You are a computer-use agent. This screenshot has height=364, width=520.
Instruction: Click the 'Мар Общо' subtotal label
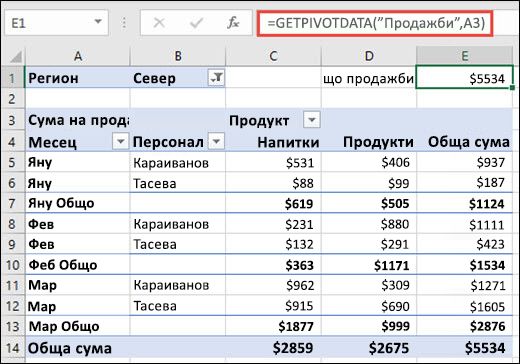pos(77,326)
